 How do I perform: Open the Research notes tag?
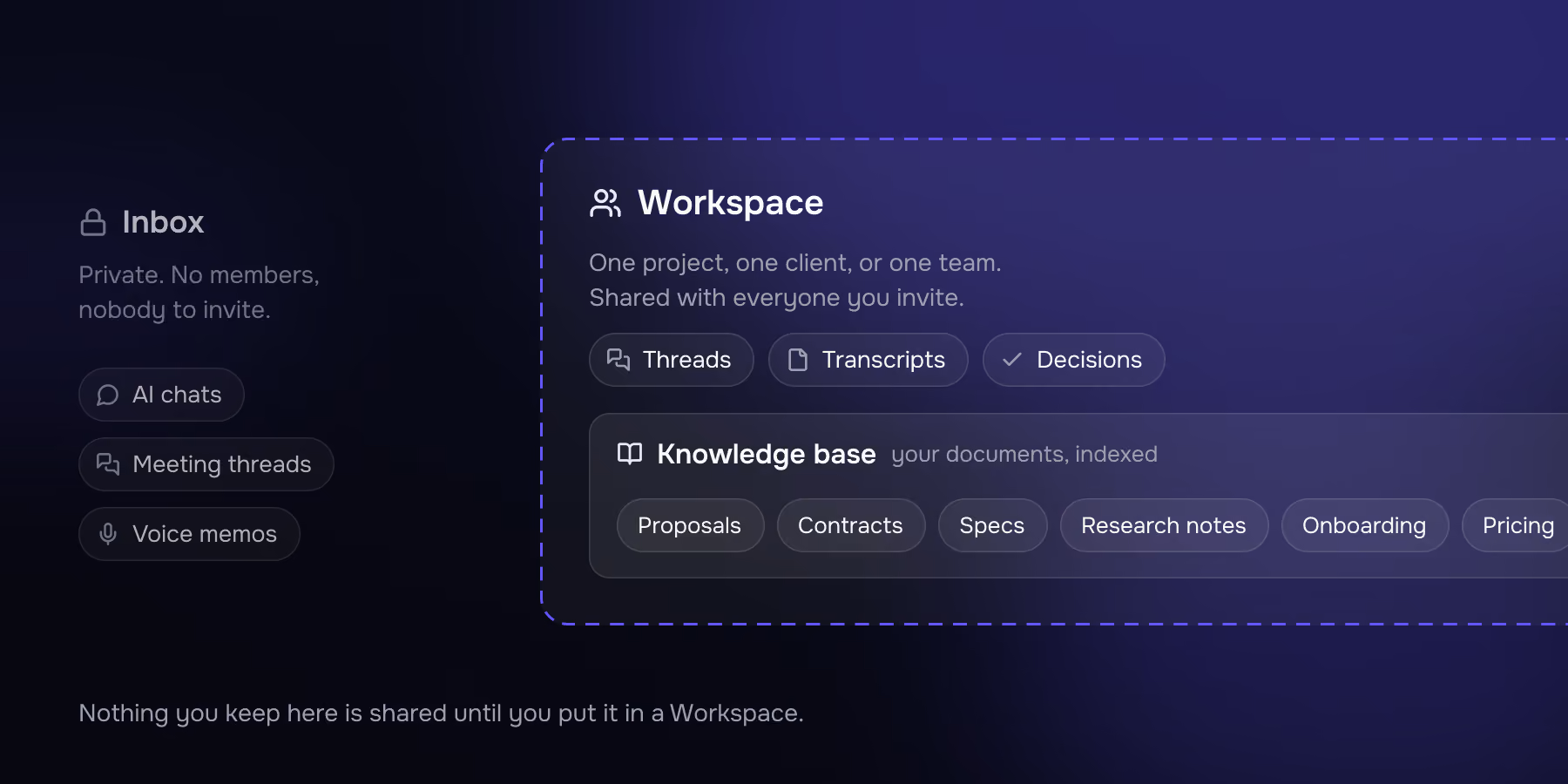tap(1165, 525)
